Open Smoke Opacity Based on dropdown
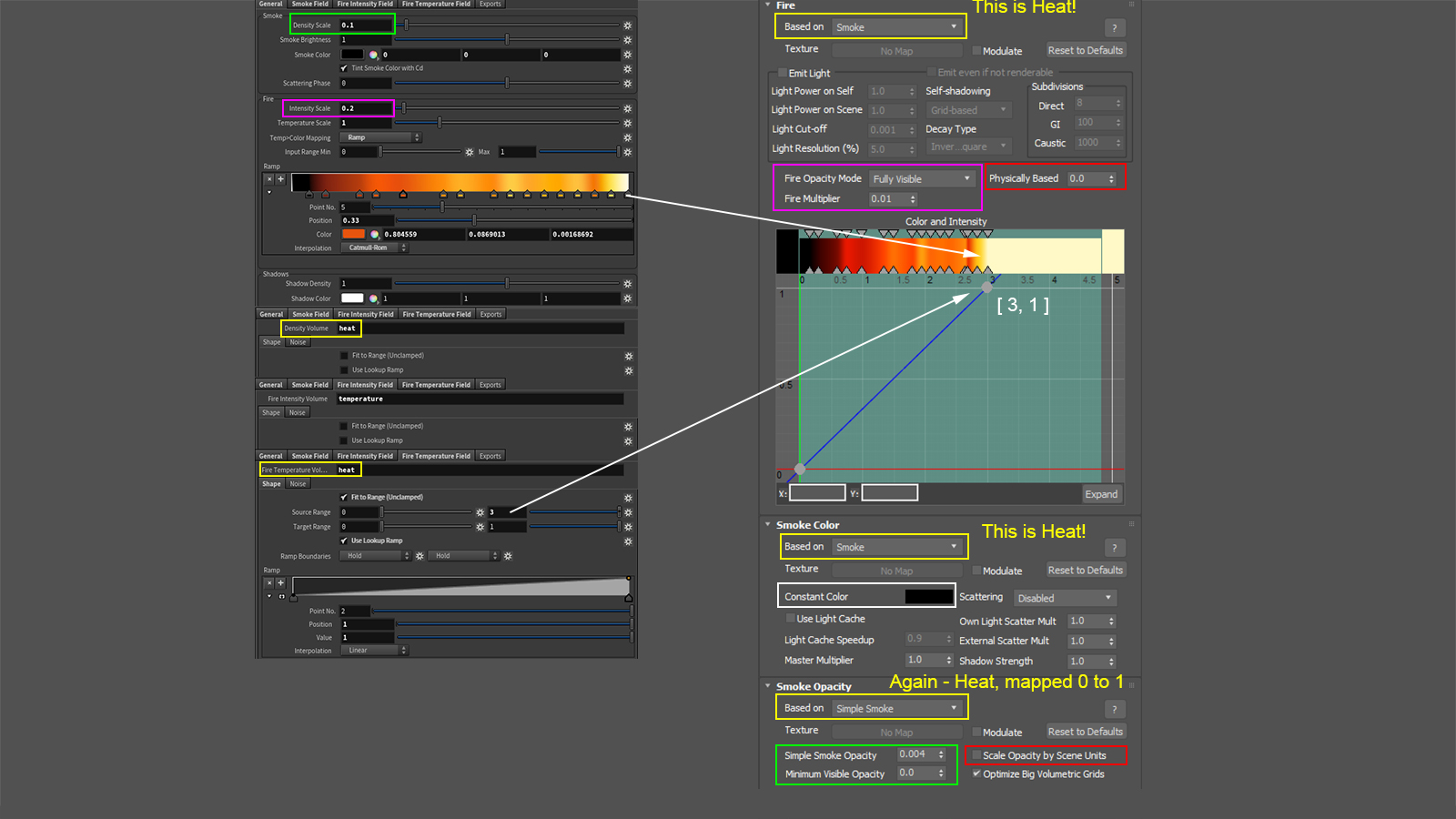Screen dimensions: 1456x819 coord(895,709)
